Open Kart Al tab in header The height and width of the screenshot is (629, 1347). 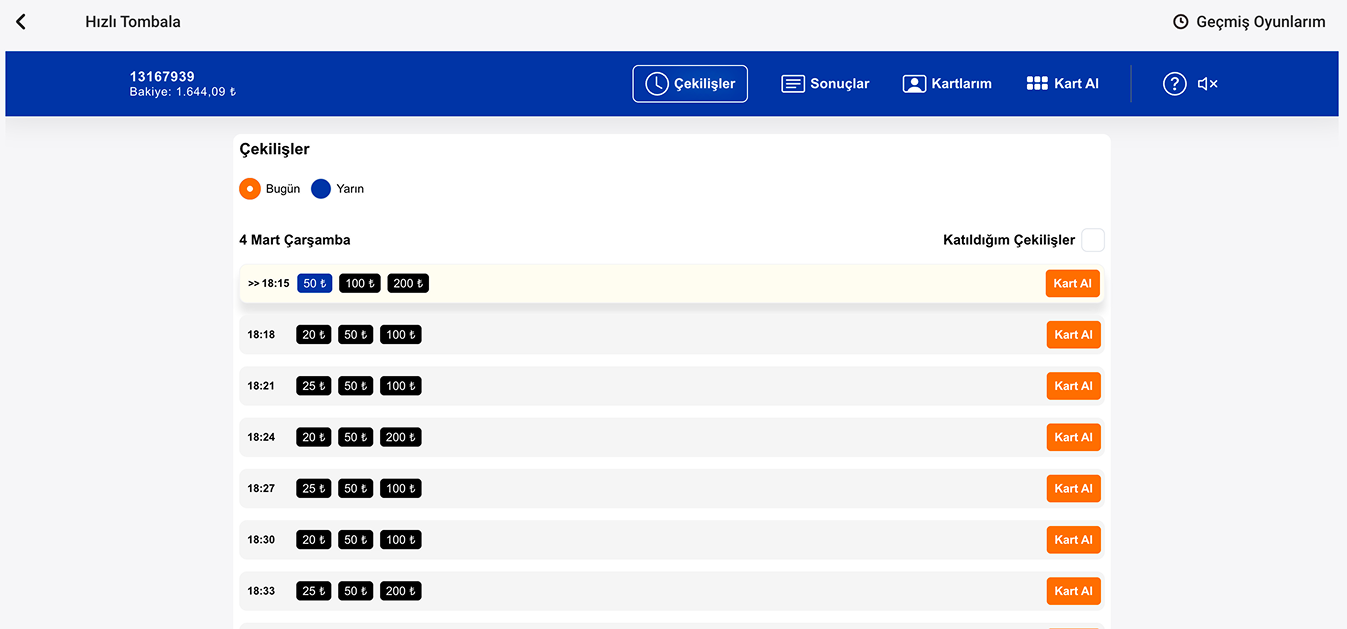coord(1063,84)
